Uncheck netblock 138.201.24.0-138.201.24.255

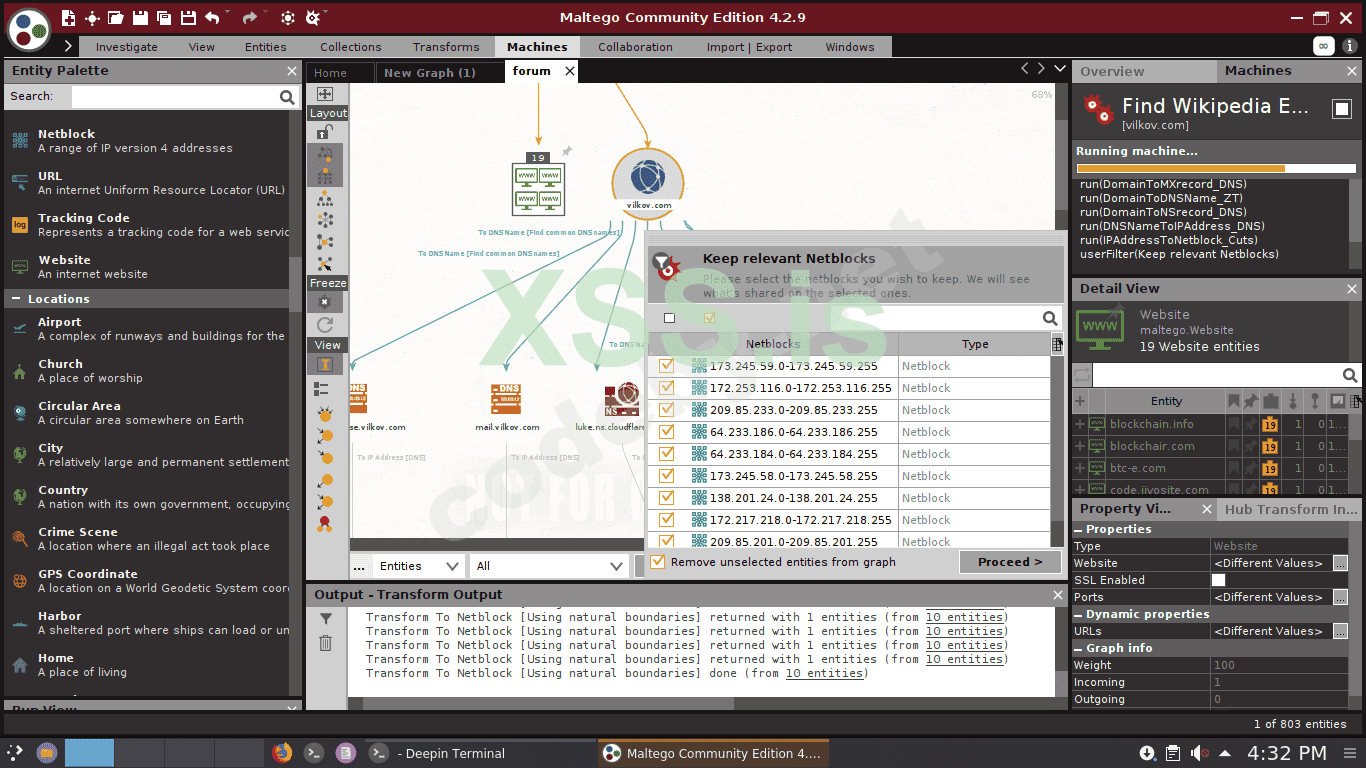click(x=666, y=498)
